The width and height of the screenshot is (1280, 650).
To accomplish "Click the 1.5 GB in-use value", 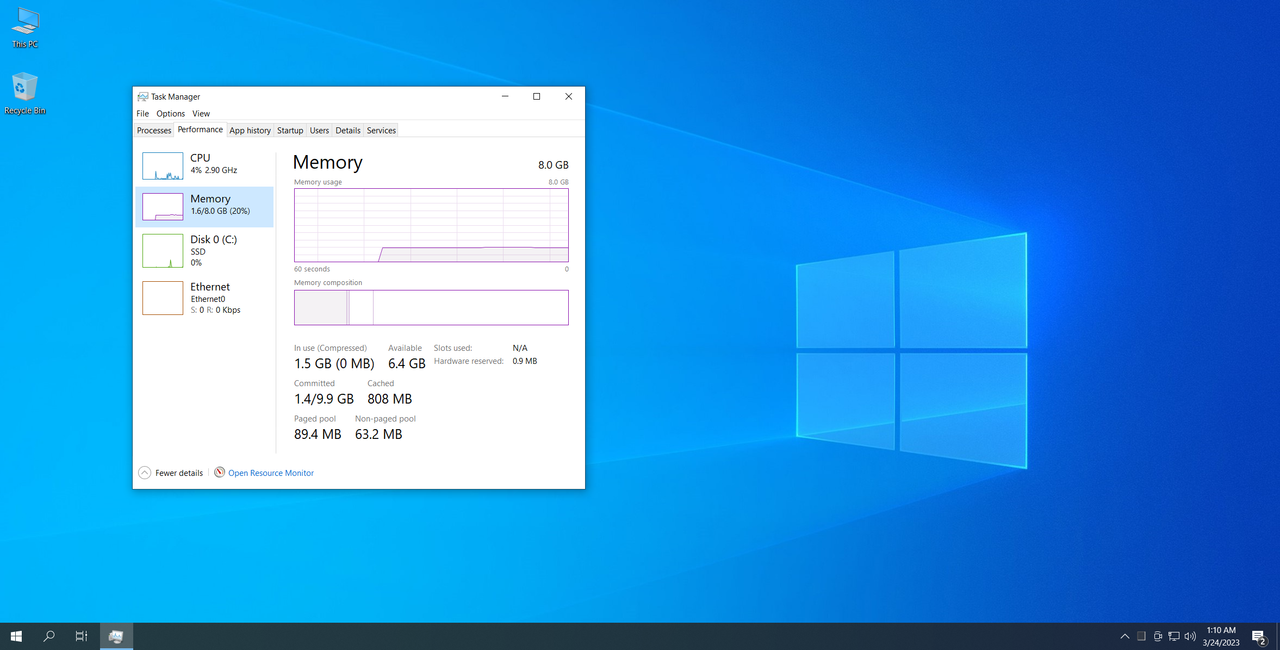I will pos(334,364).
